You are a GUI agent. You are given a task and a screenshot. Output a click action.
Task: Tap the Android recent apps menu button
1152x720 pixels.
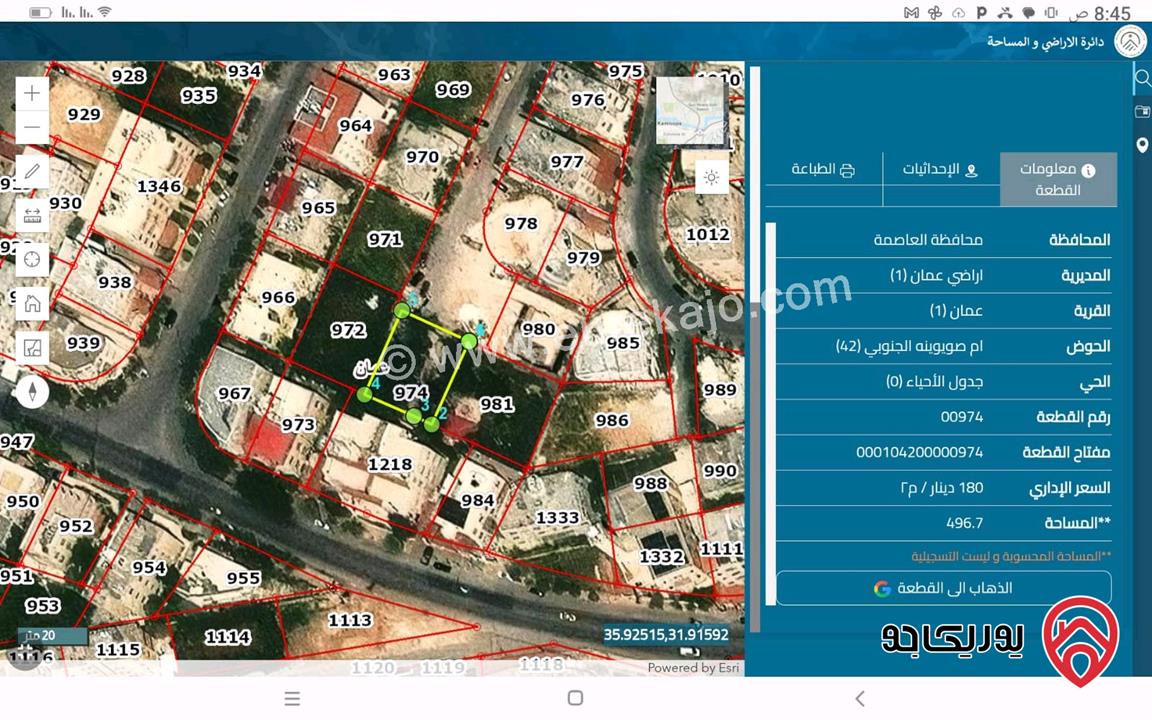tap(292, 698)
